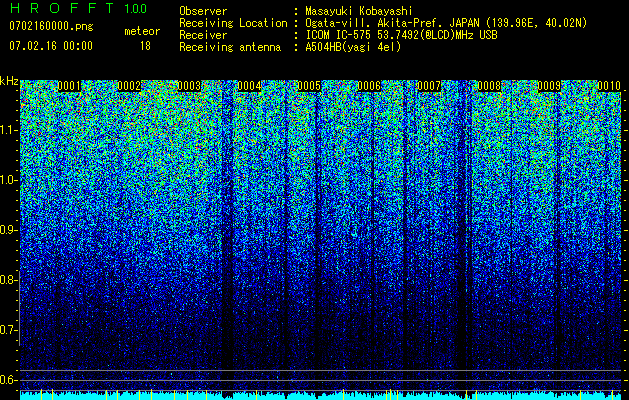This screenshot has width=629, height=400.
Task: Click the 1.1 frequency axis label
Action: 9,130
